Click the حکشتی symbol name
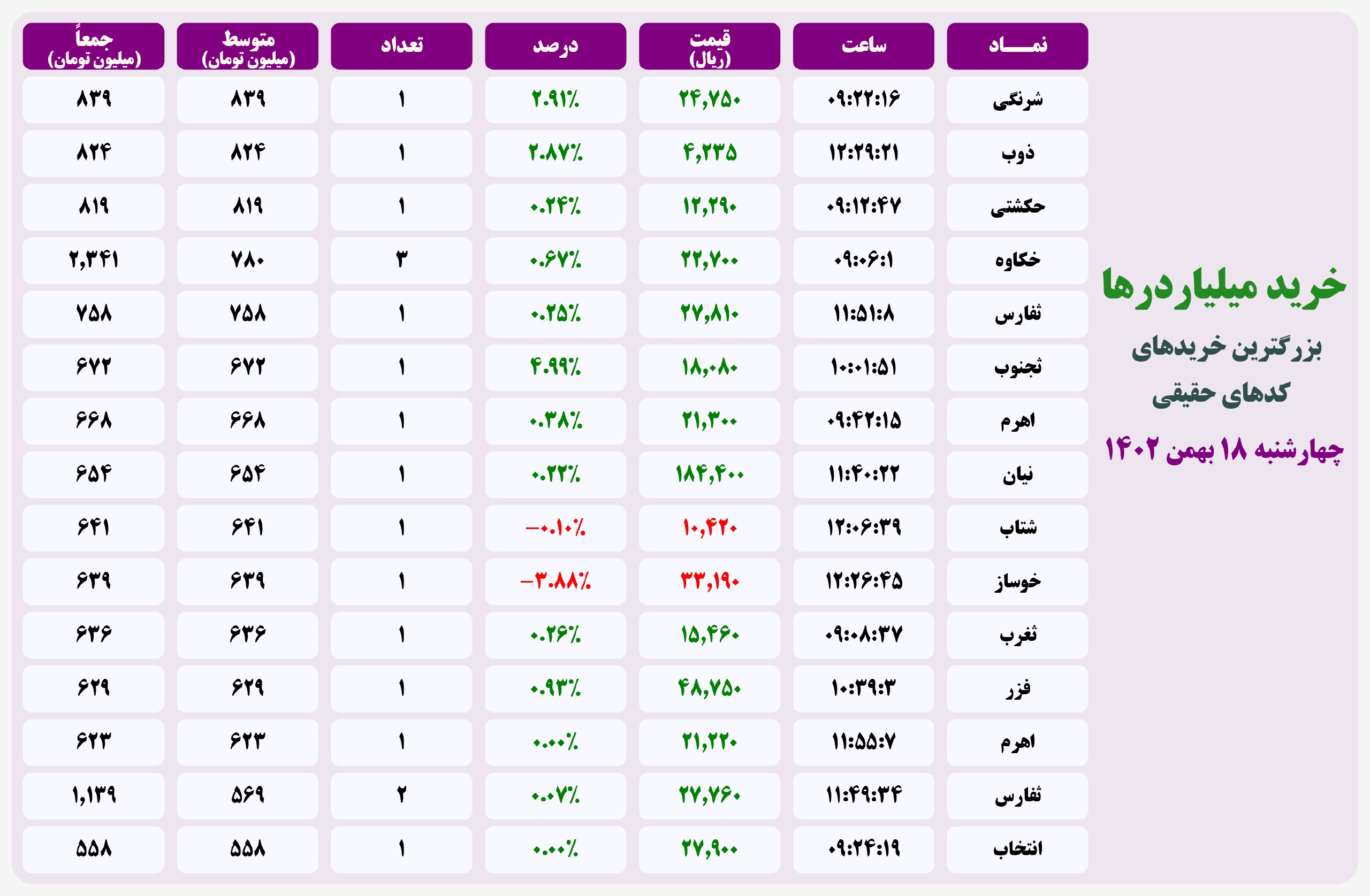 pos(1017,206)
